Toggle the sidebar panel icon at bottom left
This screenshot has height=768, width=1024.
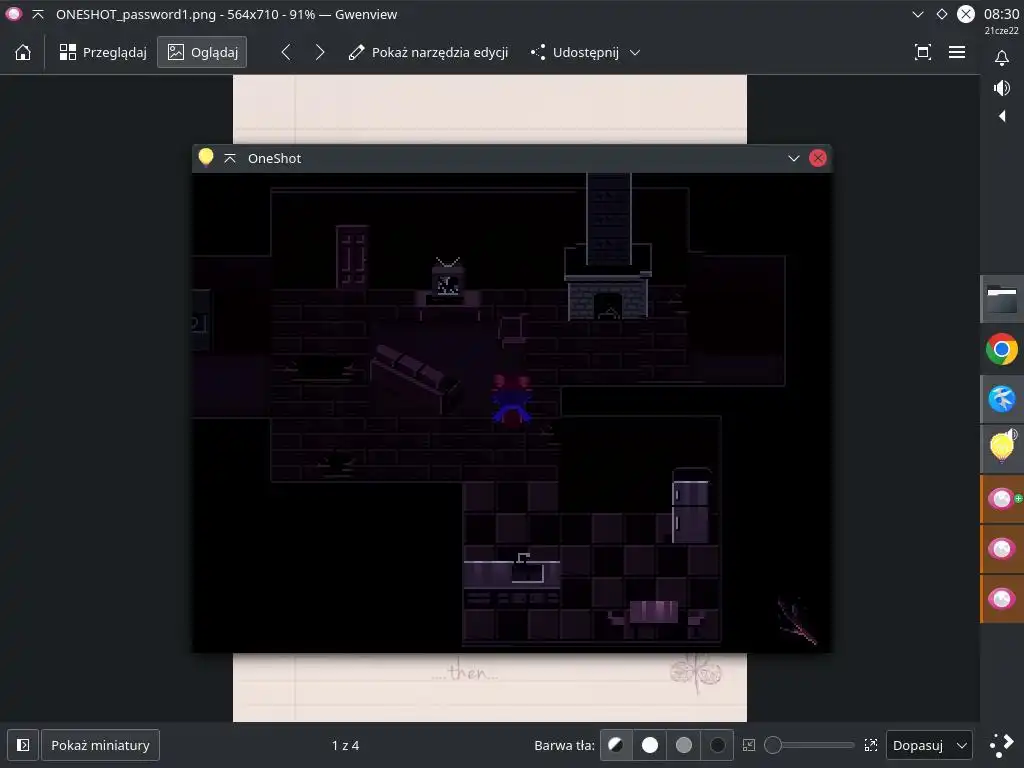[23, 745]
